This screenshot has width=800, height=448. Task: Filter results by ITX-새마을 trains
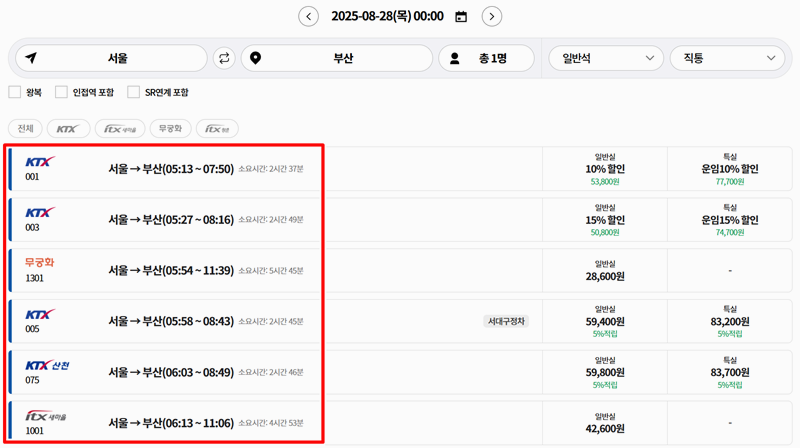[120, 129]
